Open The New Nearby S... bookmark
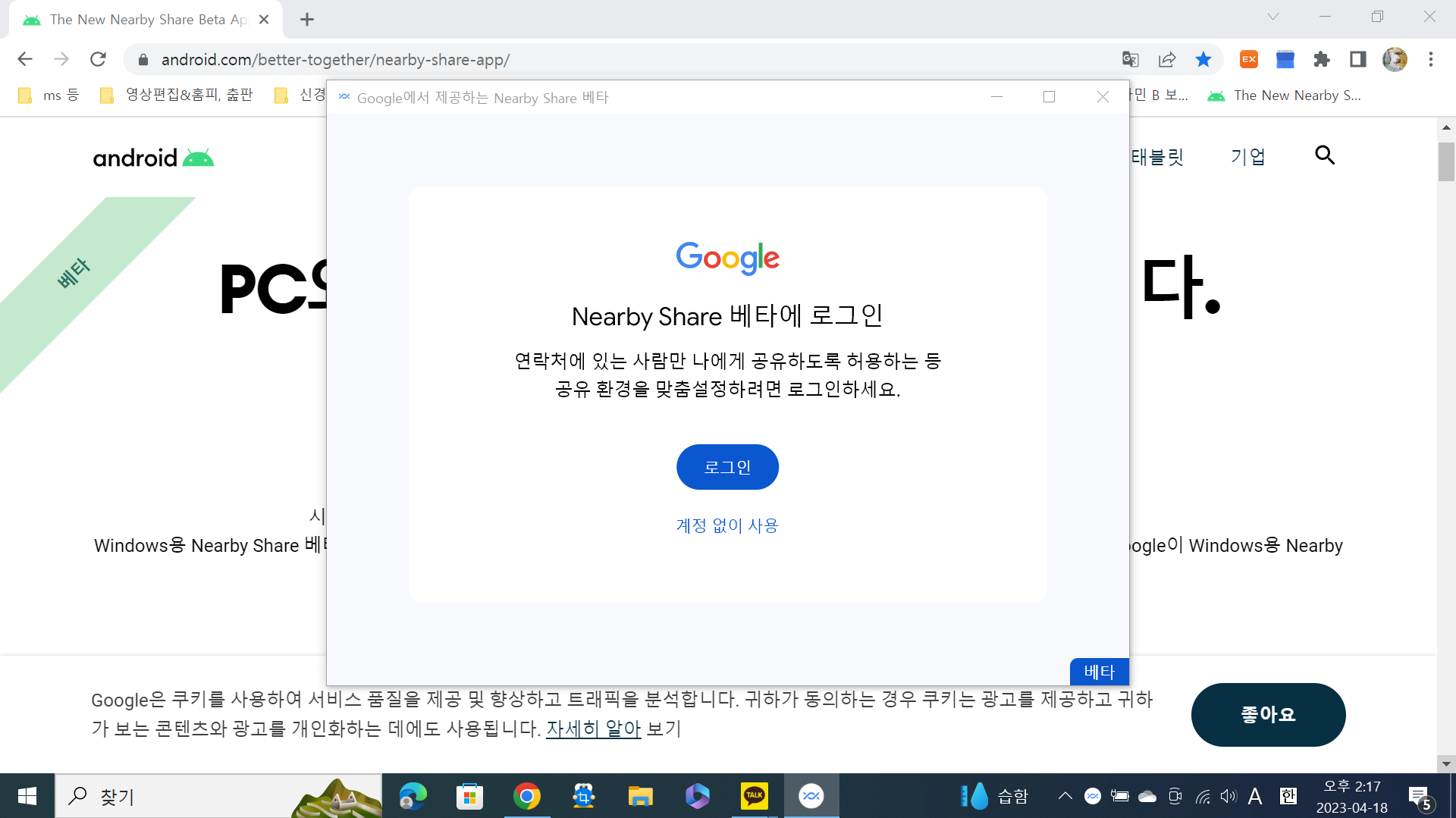 tap(1285, 96)
